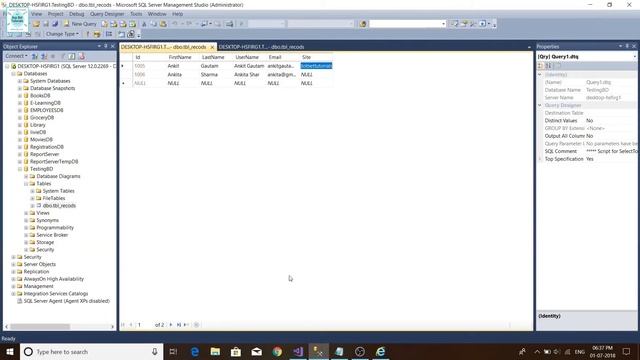Open Visual Studio from the taskbar
640x360 pixels.
coord(298,351)
